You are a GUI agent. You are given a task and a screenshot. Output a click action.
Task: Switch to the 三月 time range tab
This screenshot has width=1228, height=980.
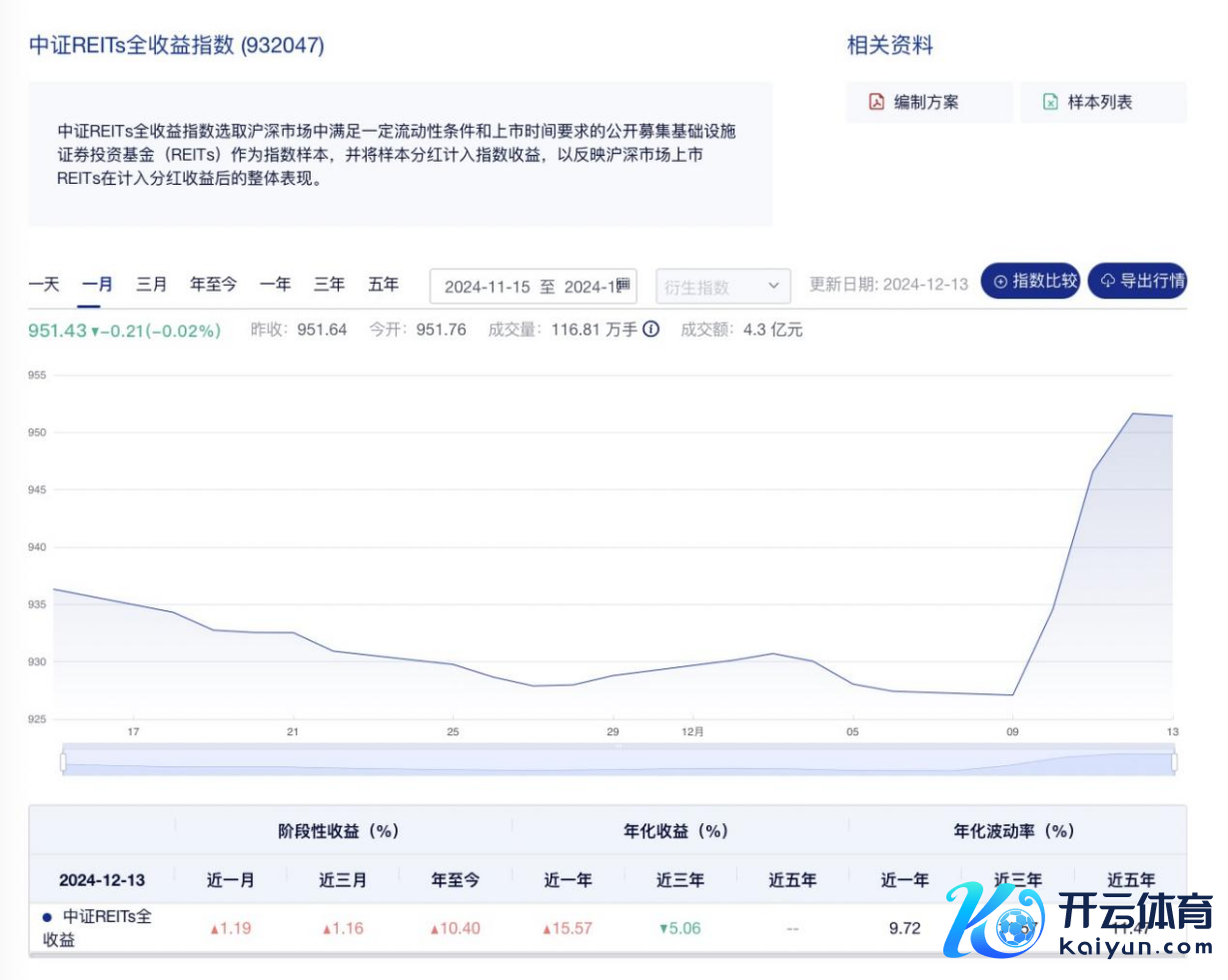pos(151,285)
